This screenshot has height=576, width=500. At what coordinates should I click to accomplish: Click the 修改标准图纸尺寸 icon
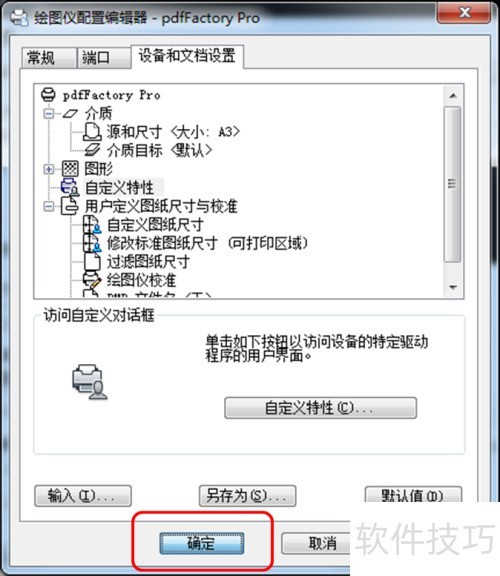91,243
